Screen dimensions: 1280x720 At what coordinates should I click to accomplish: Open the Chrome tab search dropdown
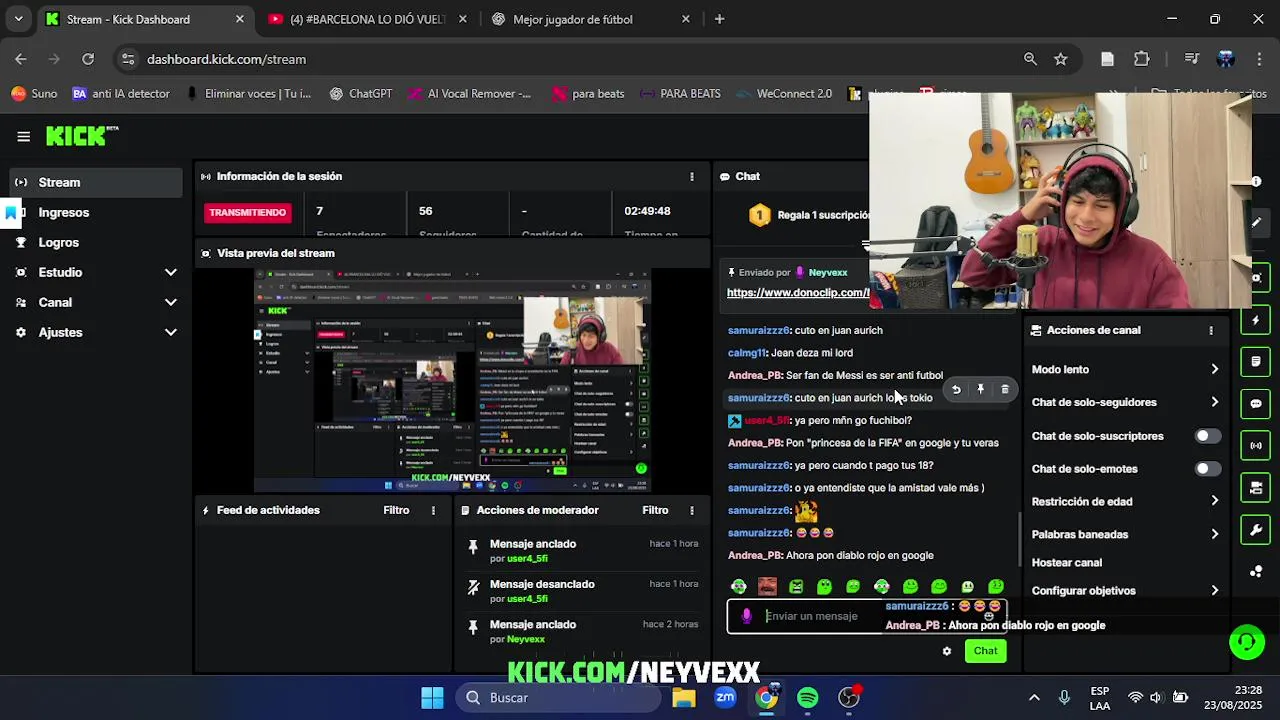(18, 19)
